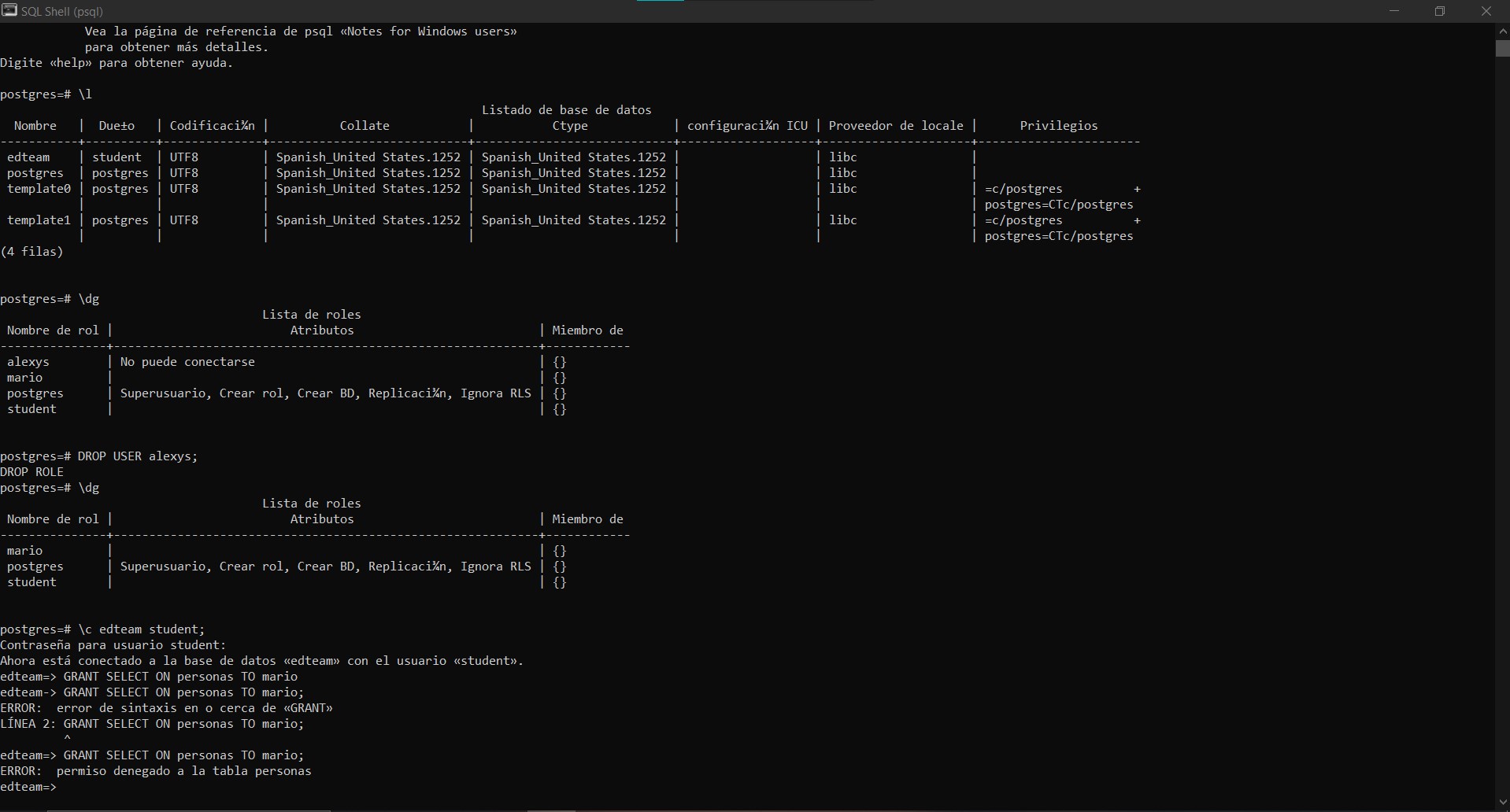
Task: Select the edteam database row name
Action: pos(28,157)
